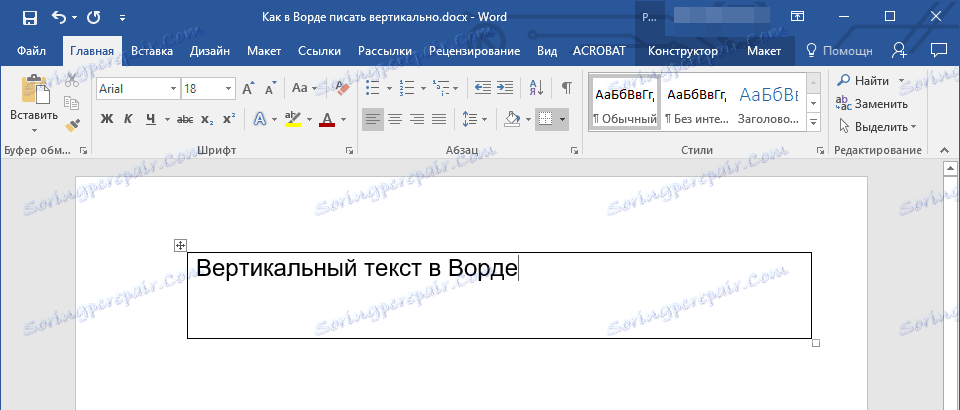Click the share person icon
The image size is (960, 410).
(899, 51)
